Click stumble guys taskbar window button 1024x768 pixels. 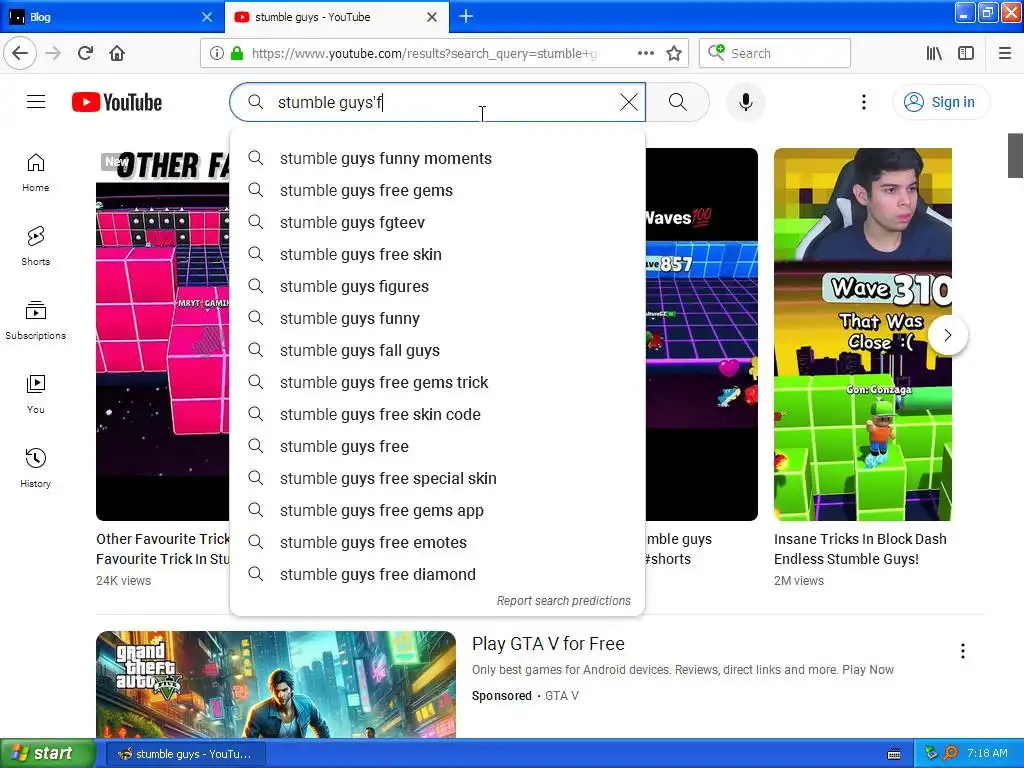click(185, 754)
